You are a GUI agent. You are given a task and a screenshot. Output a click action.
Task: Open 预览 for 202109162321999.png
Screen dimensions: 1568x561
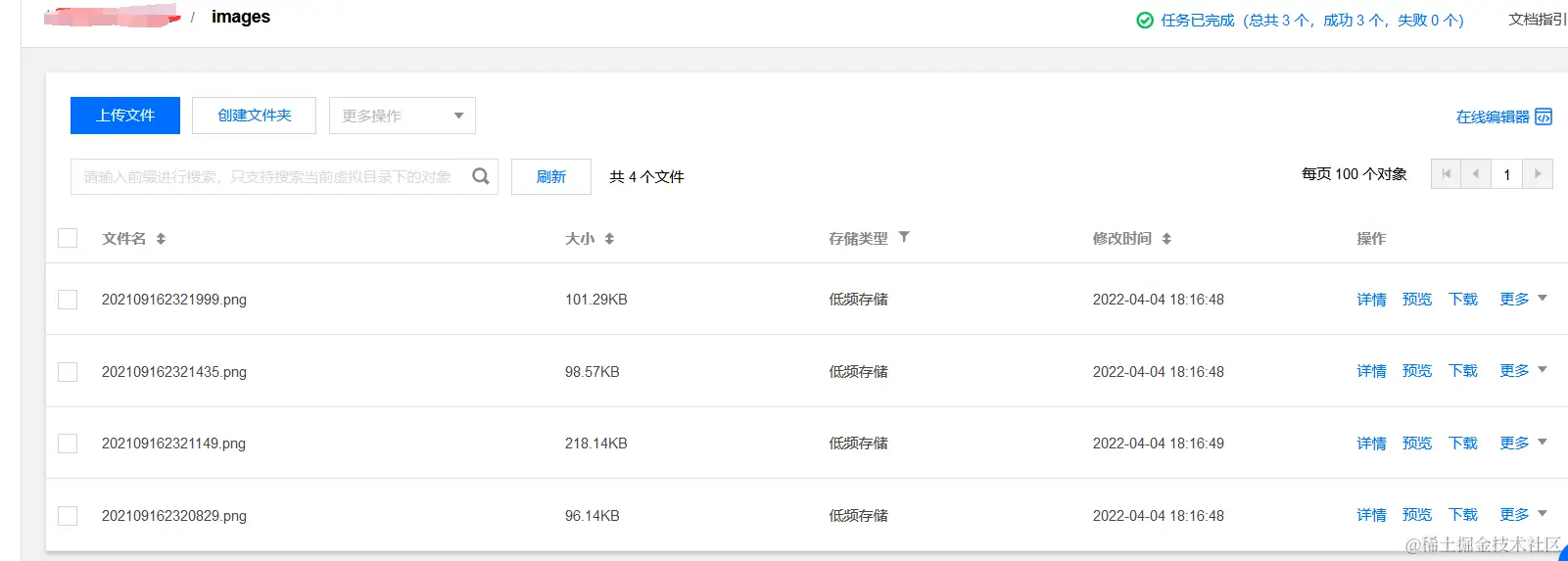tap(1417, 300)
